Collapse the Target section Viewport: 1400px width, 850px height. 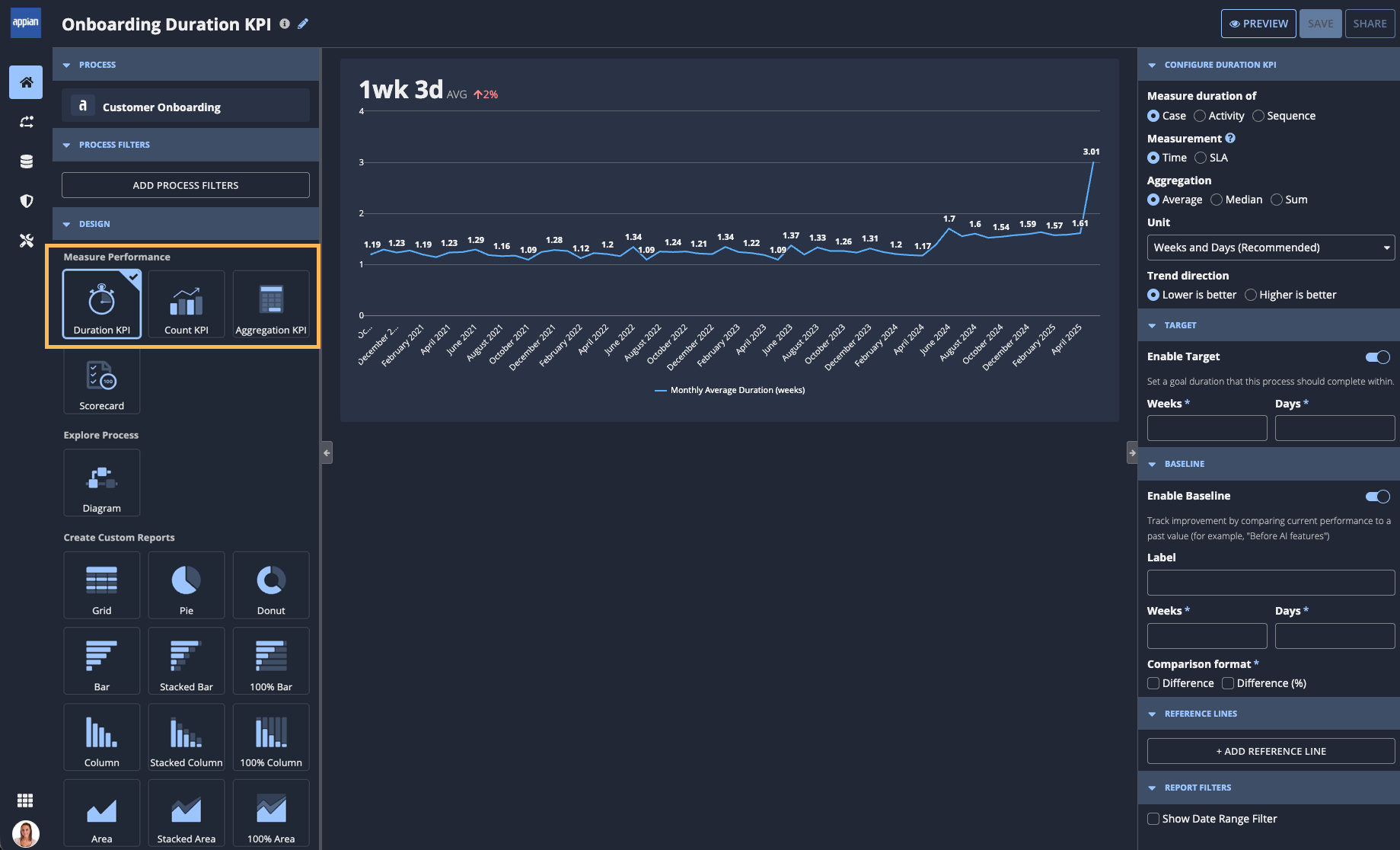[1152, 325]
